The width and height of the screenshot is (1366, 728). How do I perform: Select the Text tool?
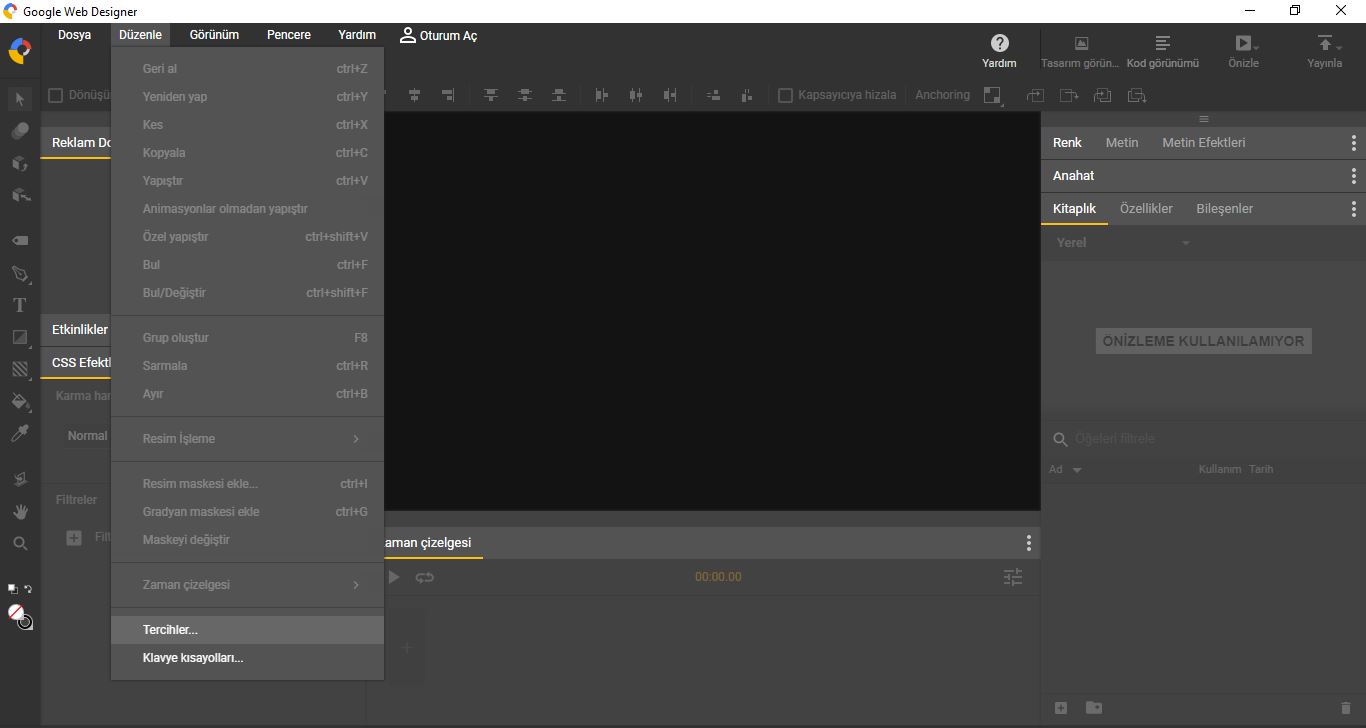(x=20, y=305)
